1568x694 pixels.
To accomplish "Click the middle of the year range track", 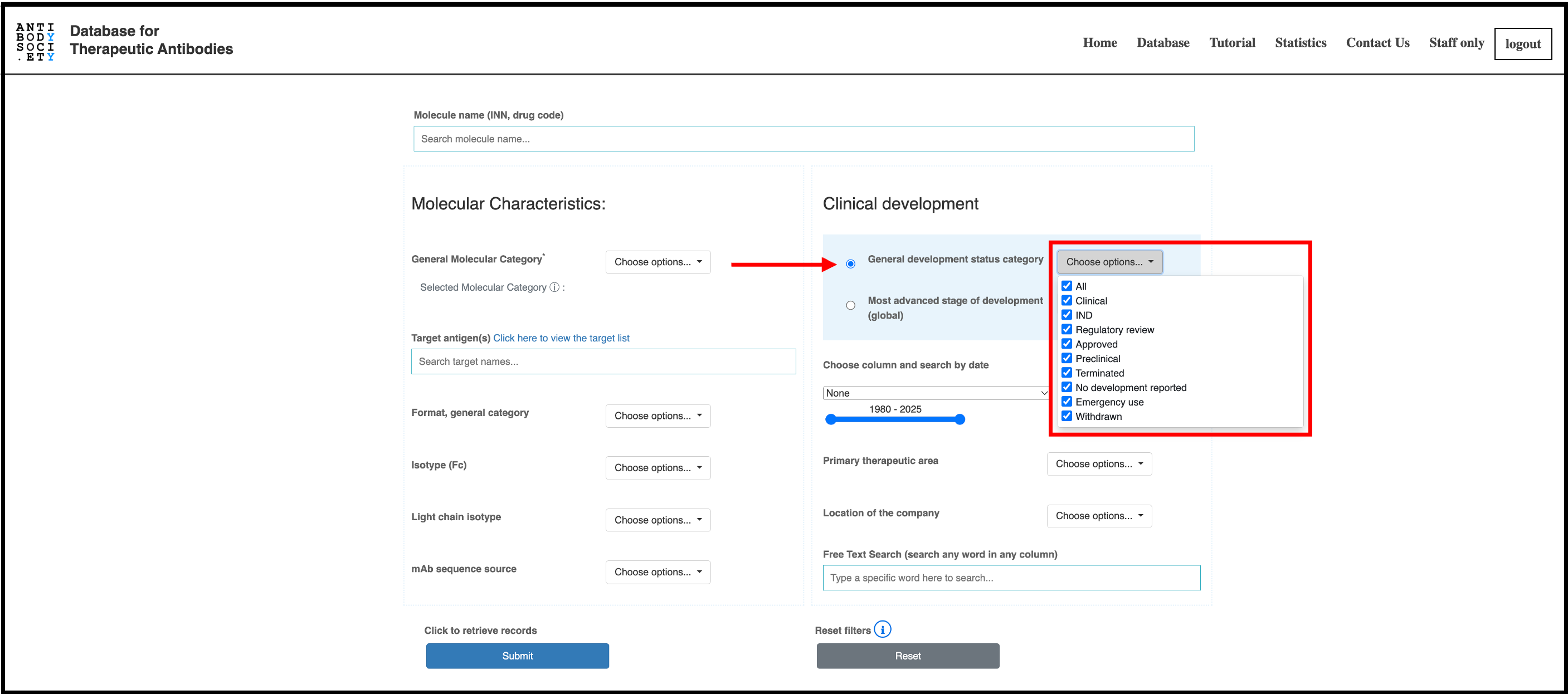I will point(895,419).
